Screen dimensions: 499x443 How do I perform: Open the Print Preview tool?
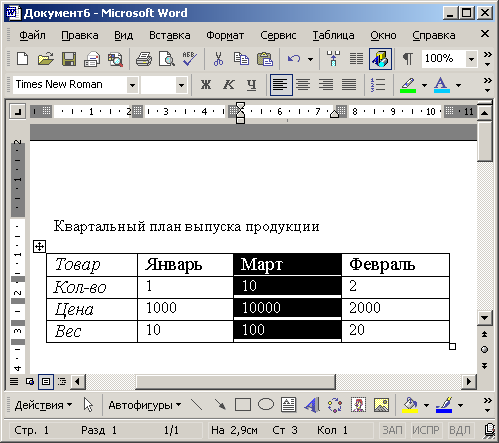coord(166,59)
